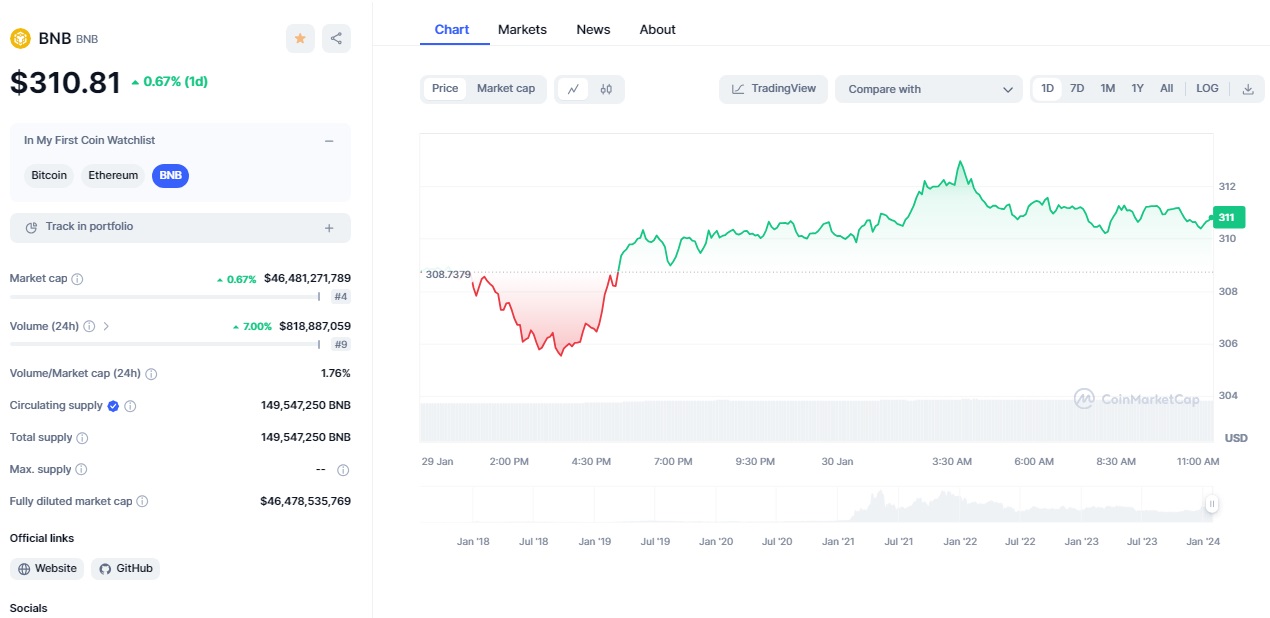Select the Bitcoin watchlist chip
The image size is (1270, 618).
click(49, 176)
